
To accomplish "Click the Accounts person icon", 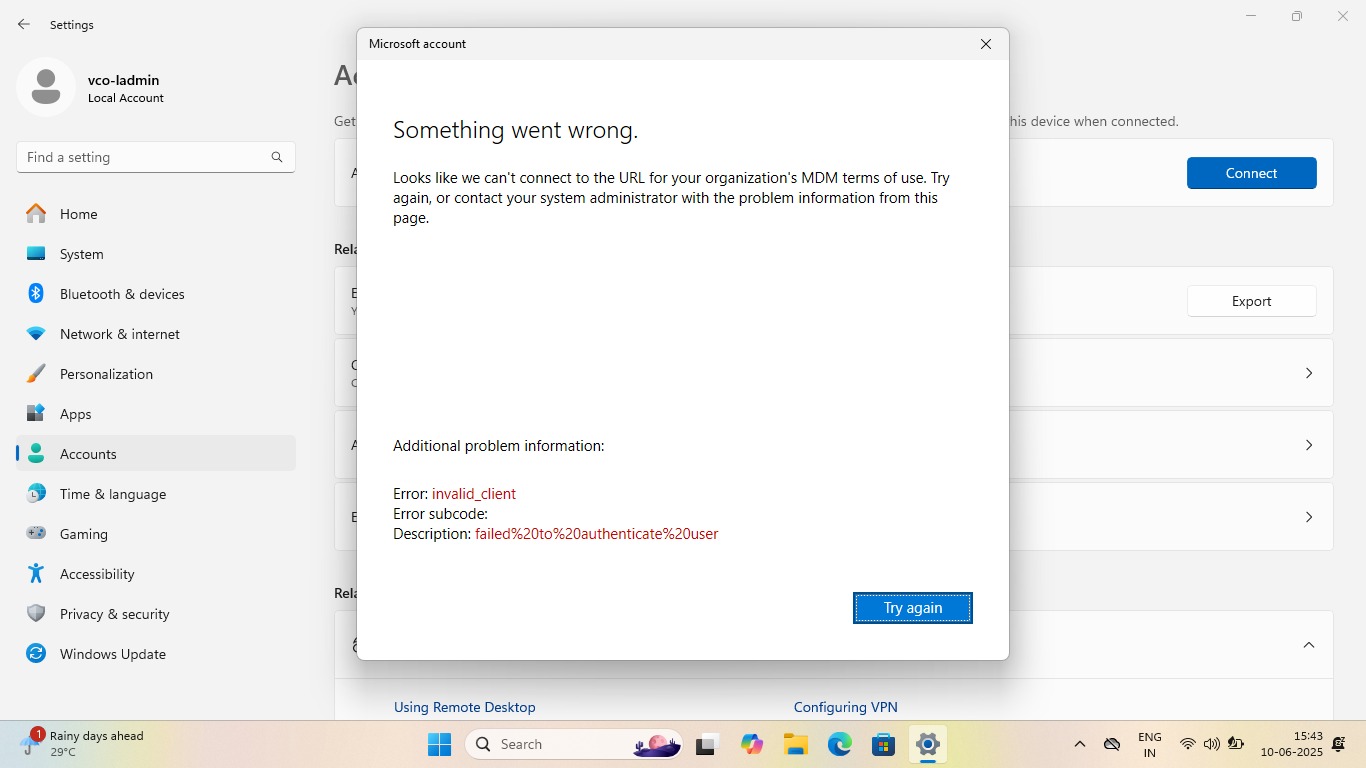I will [36, 453].
